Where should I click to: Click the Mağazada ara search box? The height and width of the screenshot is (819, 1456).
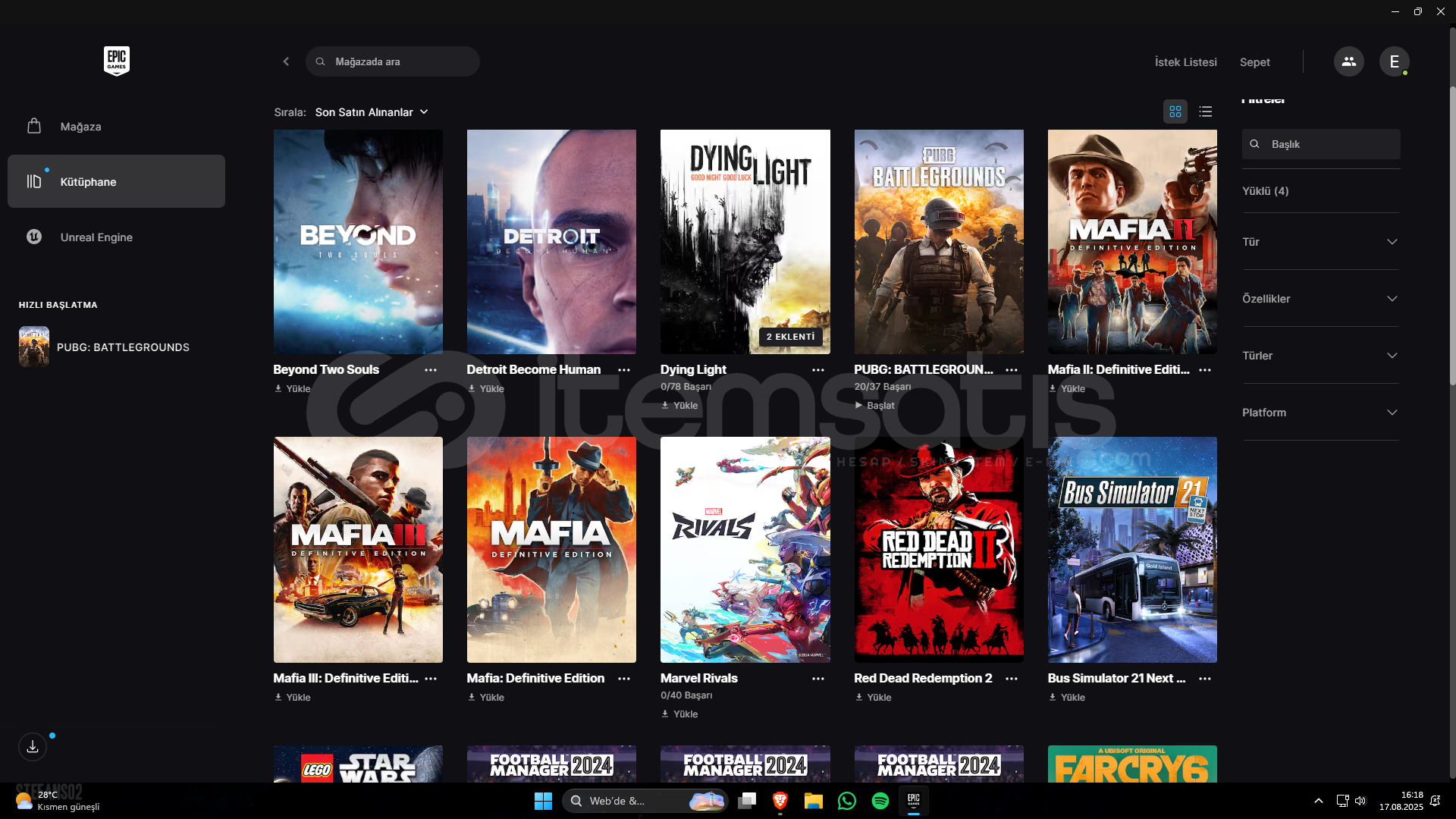[x=393, y=61]
